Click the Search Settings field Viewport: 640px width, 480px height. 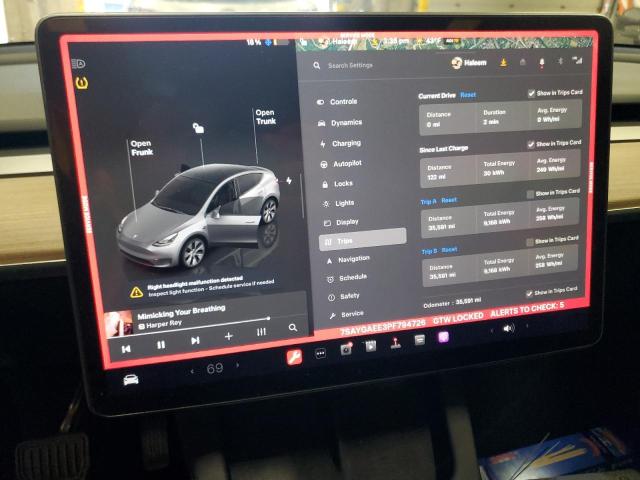click(x=350, y=65)
